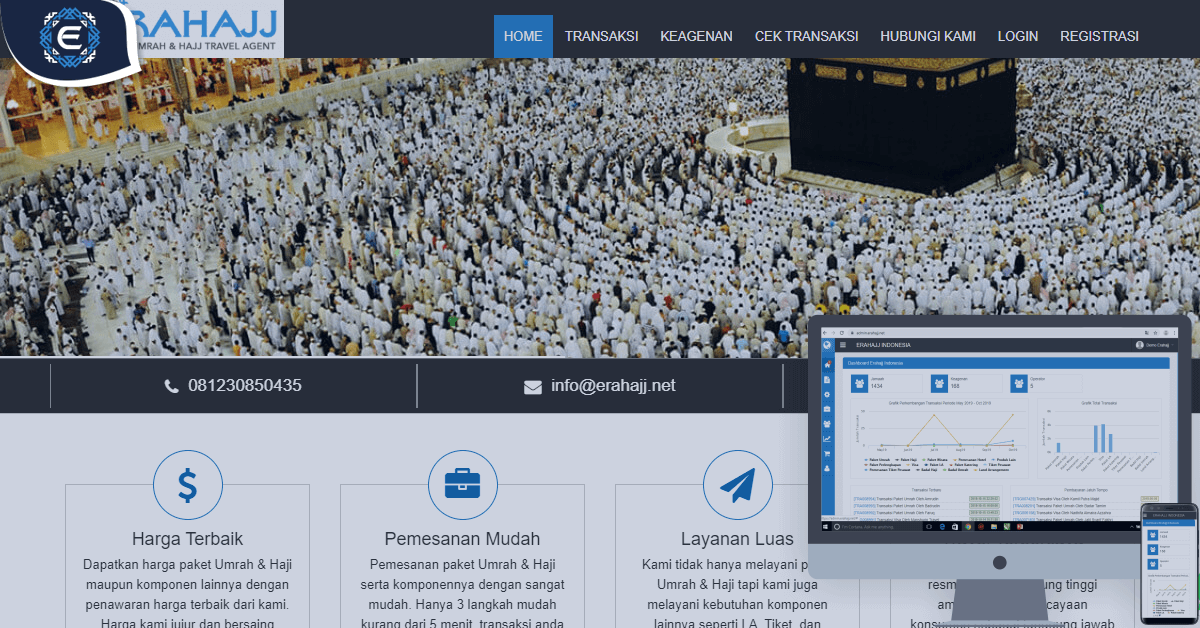
Task: Open the HOME menu item
Action: pos(523,36)
